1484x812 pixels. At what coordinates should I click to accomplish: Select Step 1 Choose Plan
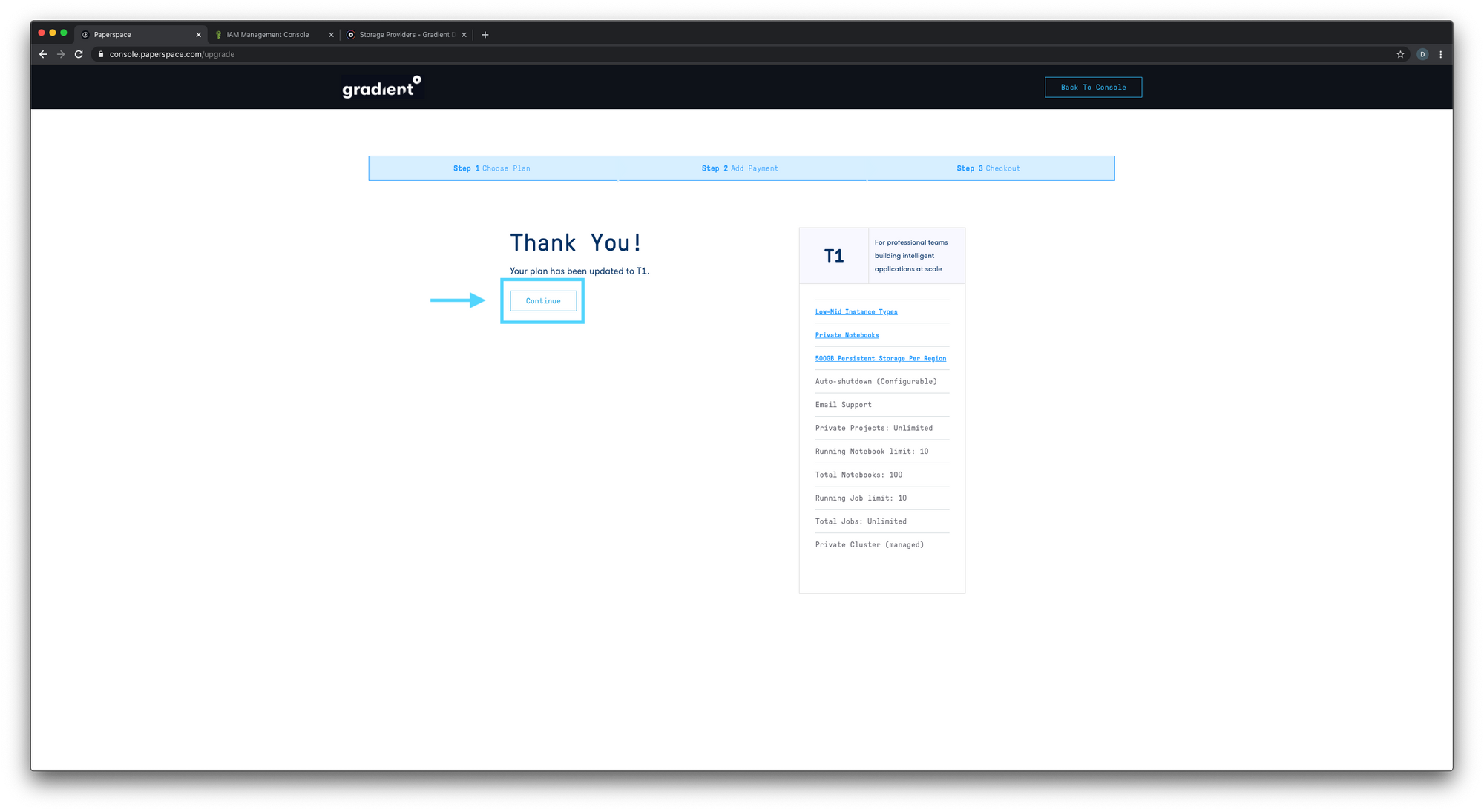[492, 168]
